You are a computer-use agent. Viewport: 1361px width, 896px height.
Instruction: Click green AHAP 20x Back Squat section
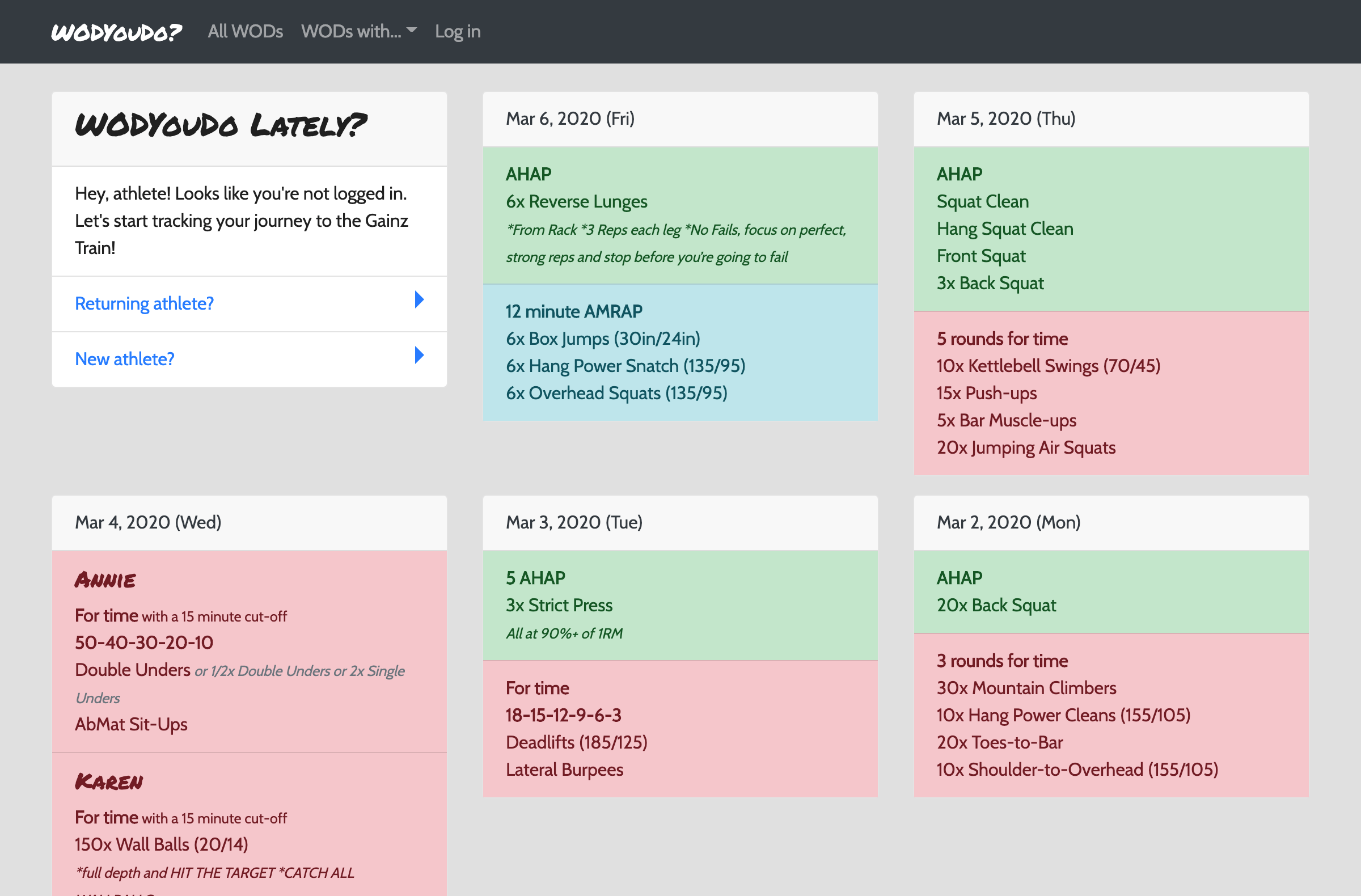(x=1110, y=592)
